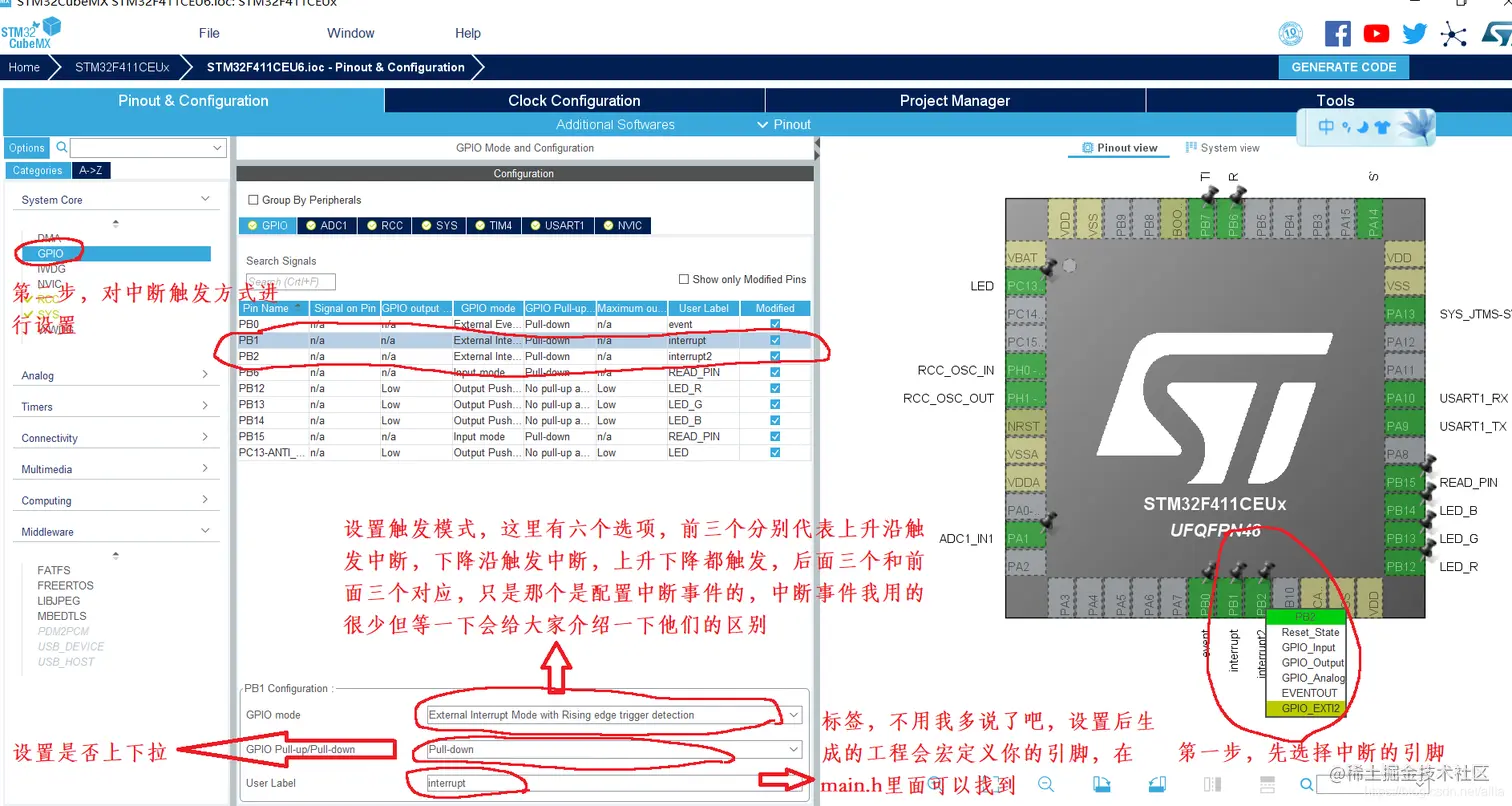Open Additional Softwares
The height and width of the screenshot is (806, 1512).
(615, 124)
